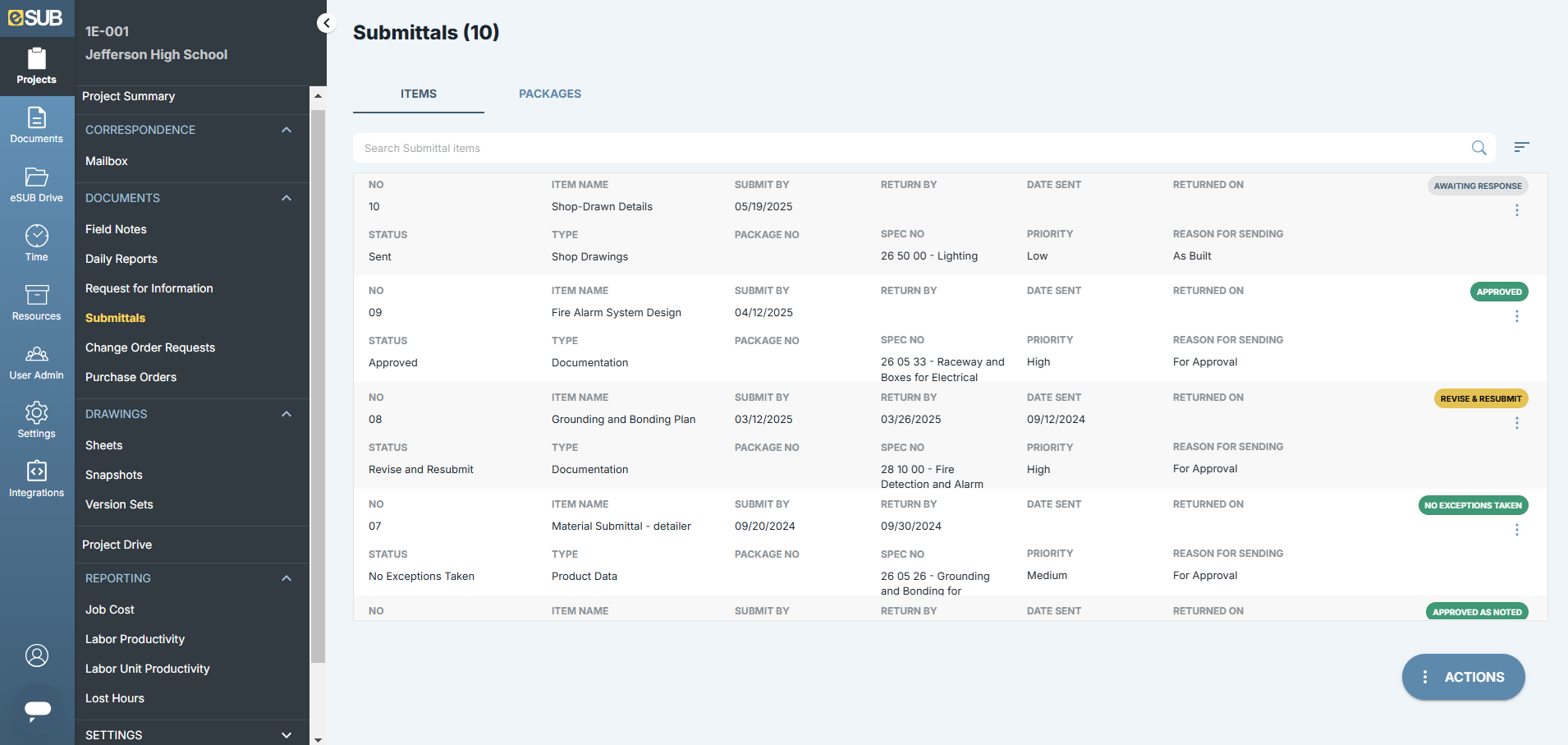This screenshot has height=745, width=1568.
Task: Collapse the DRAWINGS section
Action: point(287,414)
